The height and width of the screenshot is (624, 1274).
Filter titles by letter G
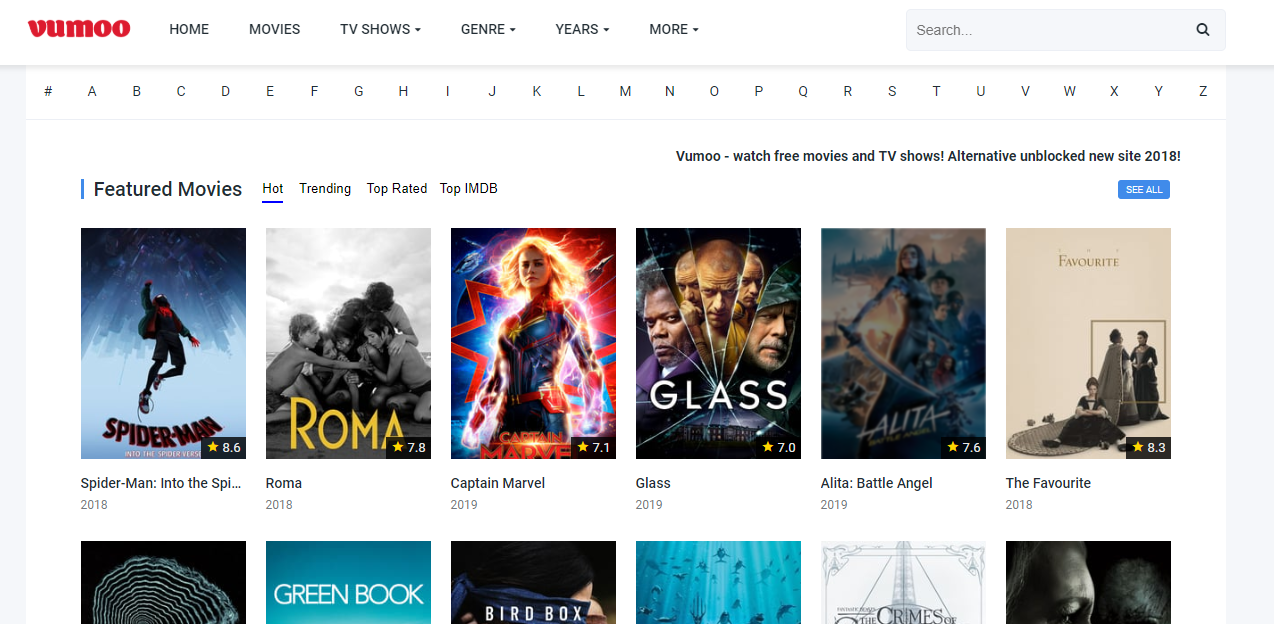(x=359, y=91)
